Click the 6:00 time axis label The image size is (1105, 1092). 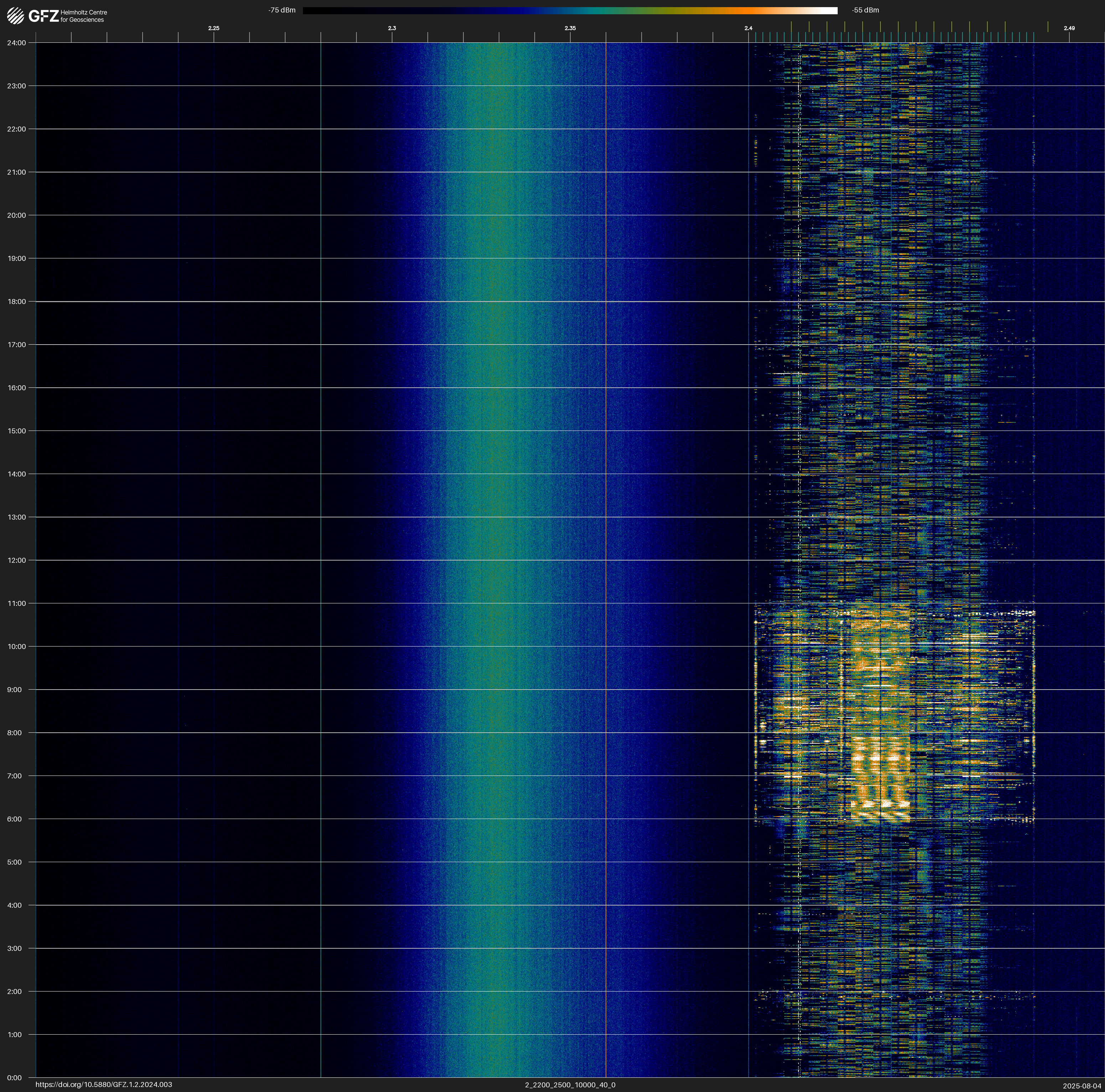point(14,819)
